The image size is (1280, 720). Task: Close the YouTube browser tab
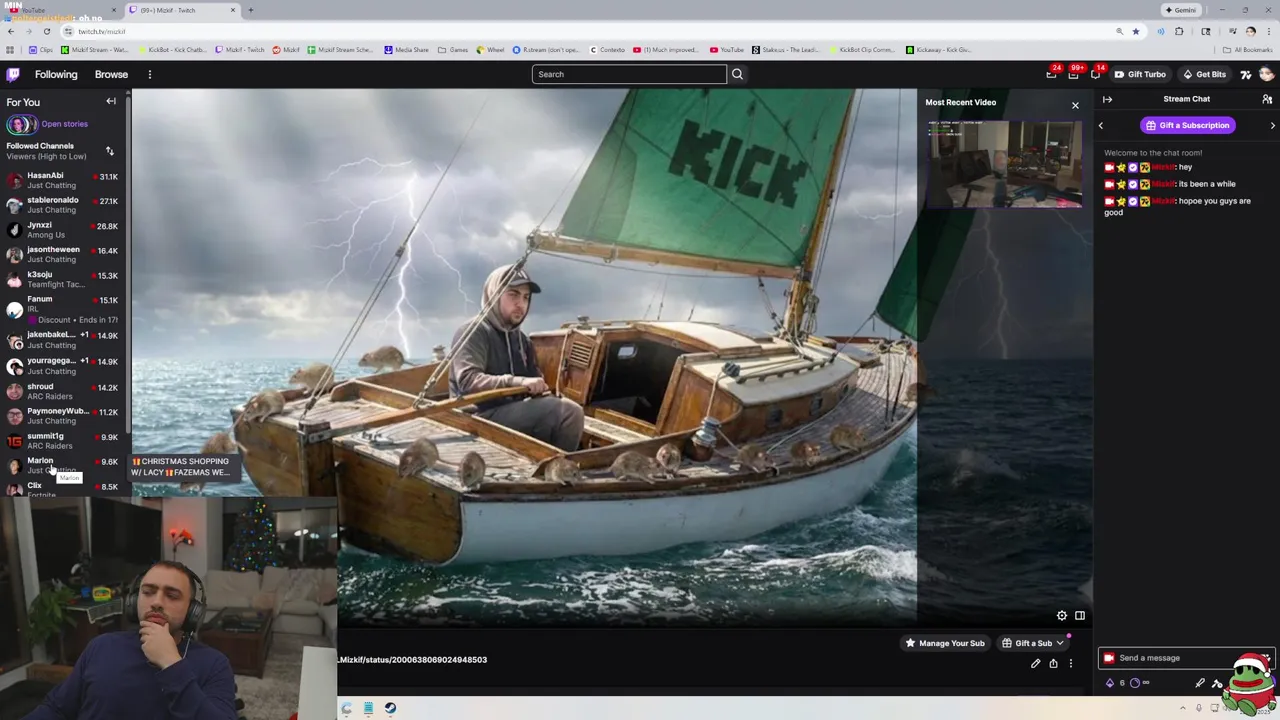tap(113, 10)
